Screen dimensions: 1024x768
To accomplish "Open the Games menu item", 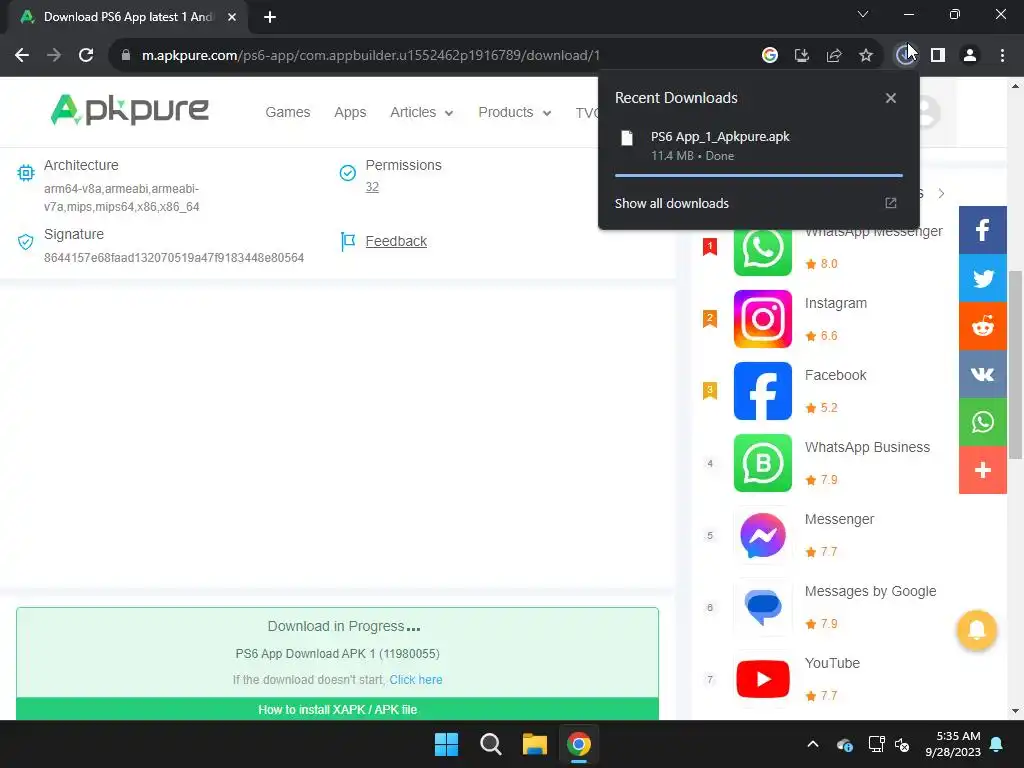I will pyautogui.click(x=287, y=112).
